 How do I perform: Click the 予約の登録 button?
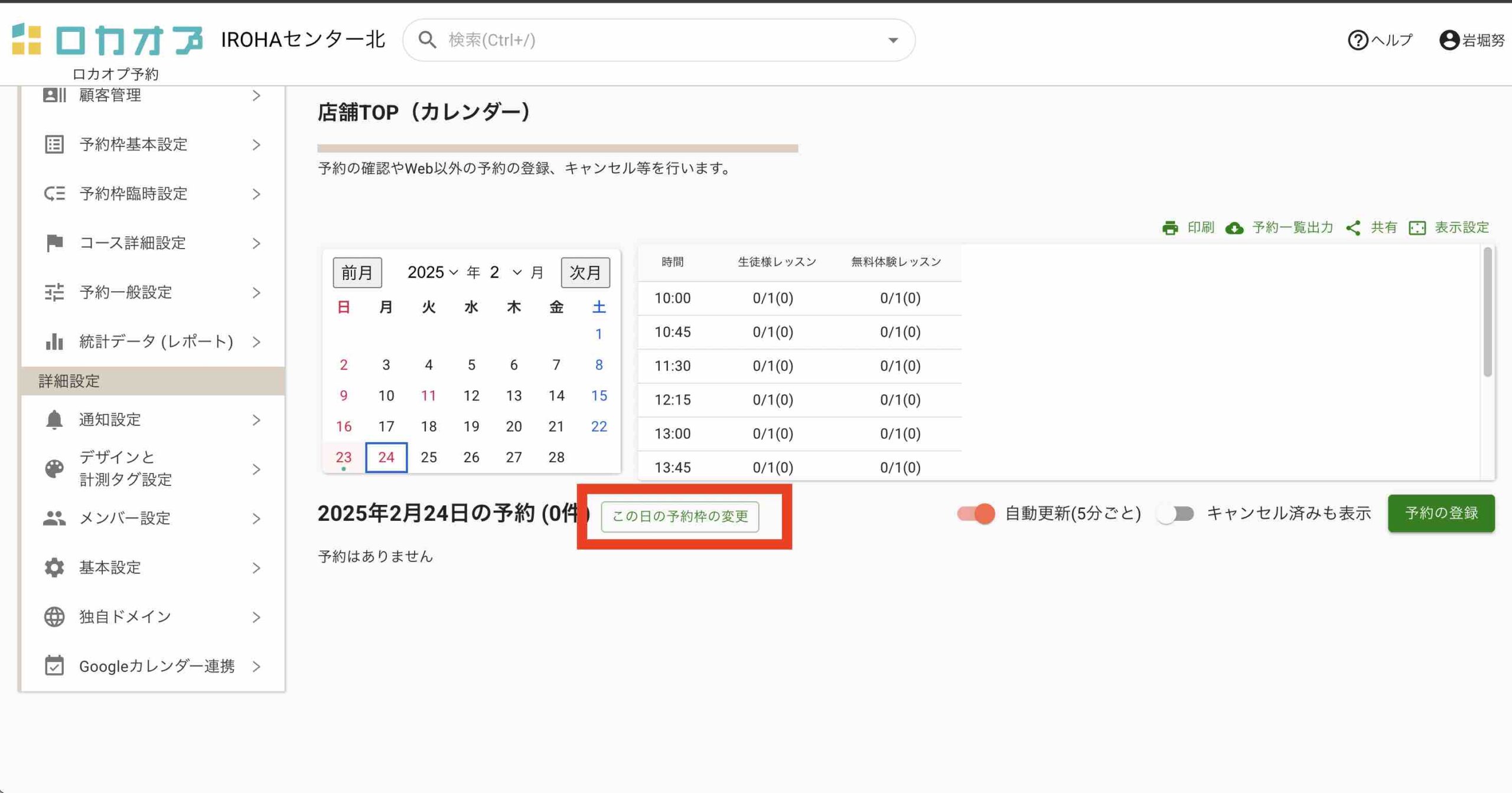1441,513
